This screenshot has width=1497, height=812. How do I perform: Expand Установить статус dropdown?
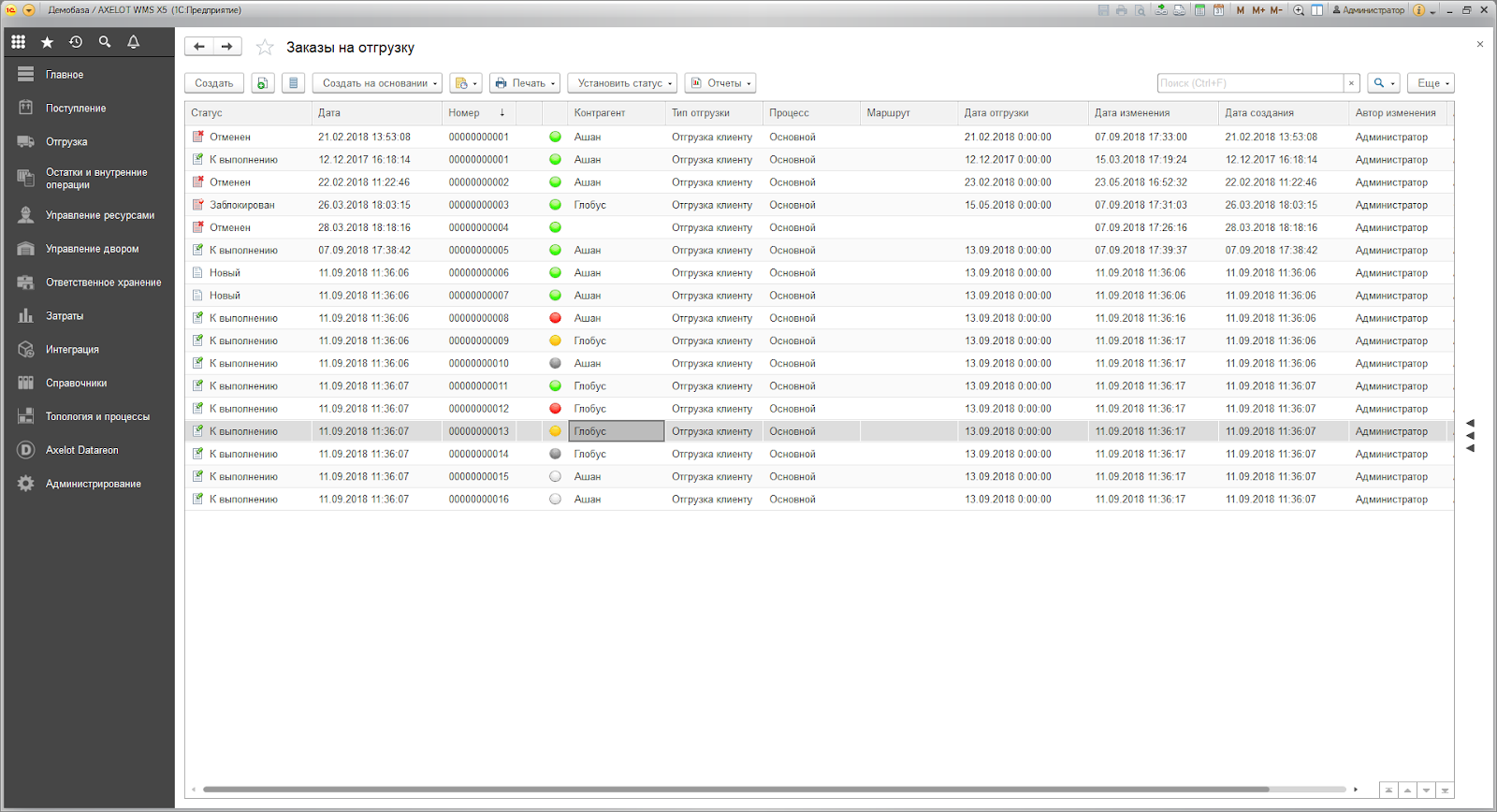pyautogui.click(x=622, y=83)
